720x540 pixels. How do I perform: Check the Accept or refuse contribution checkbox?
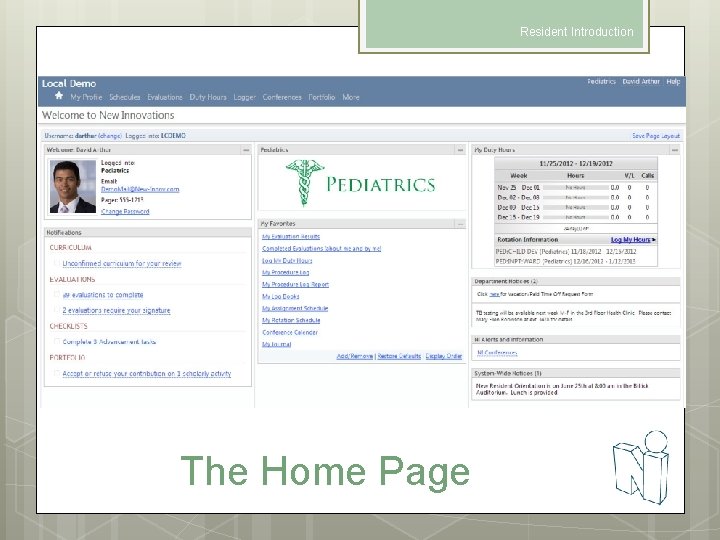57,373
